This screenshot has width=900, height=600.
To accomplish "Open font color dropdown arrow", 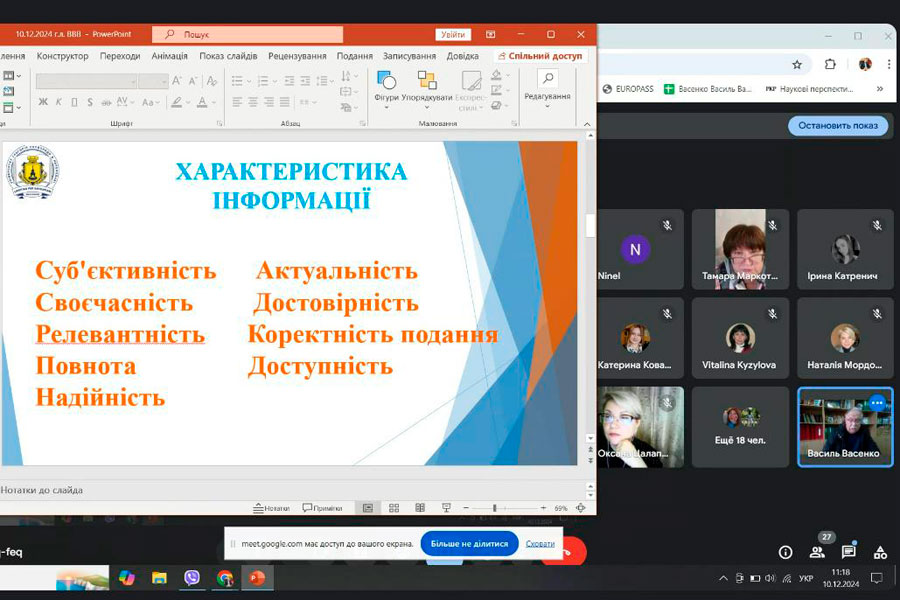I will click(x=214, y=102).
